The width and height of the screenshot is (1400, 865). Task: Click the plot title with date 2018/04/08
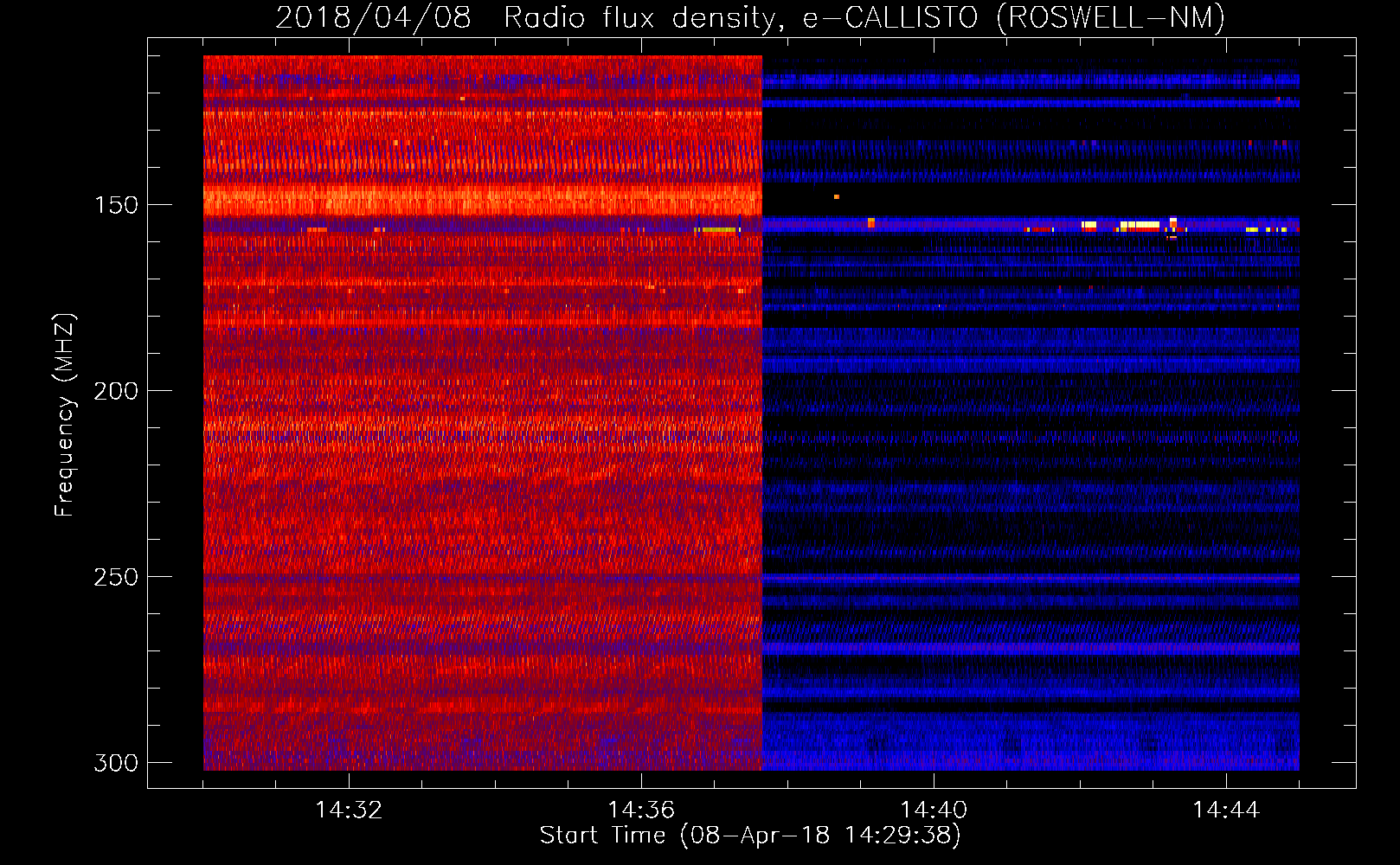pos(750,17)
